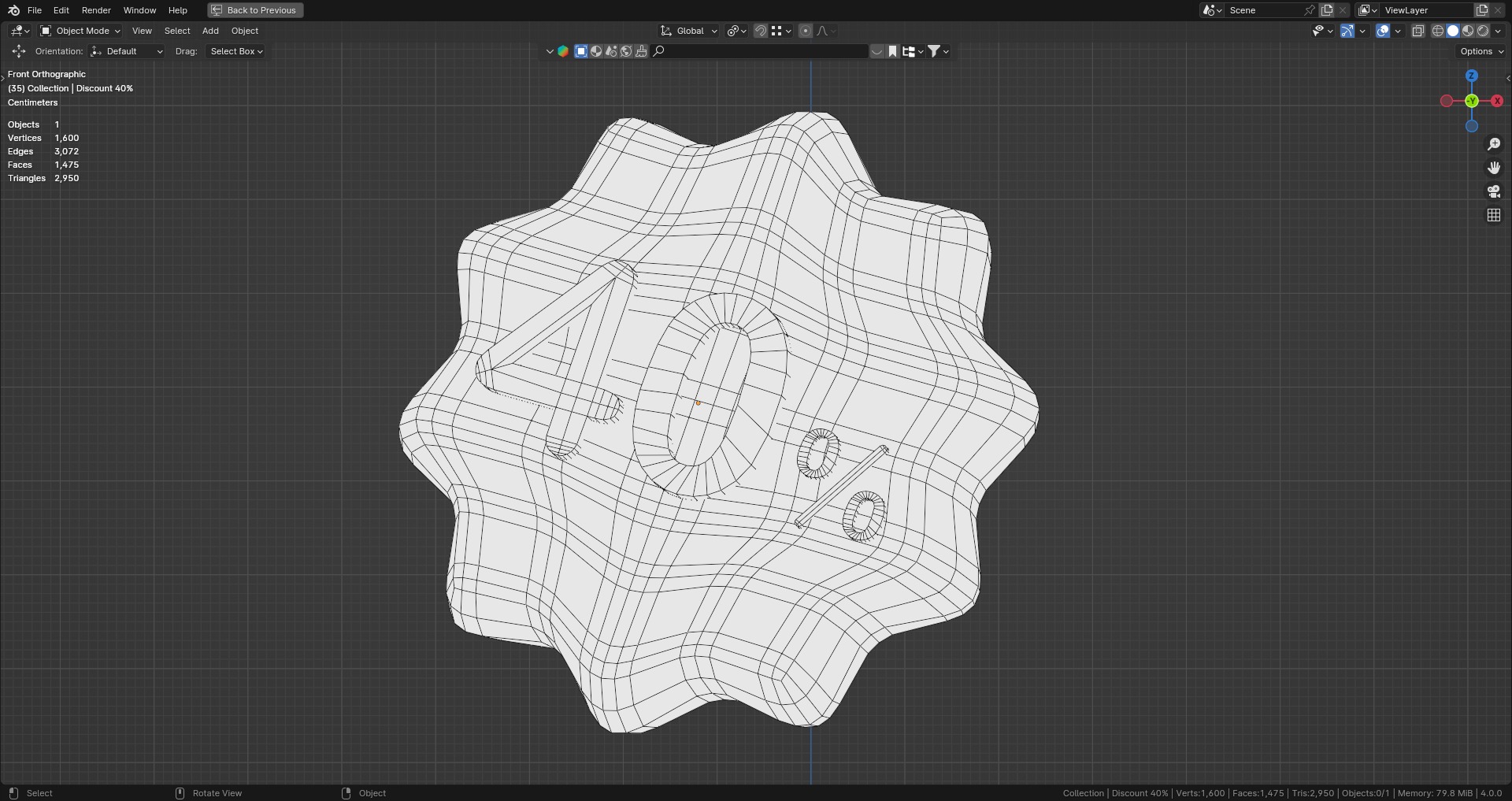Create new scene with duplicate icon
The width and height of the screenshot is (1512, 801).
(1327, 10)
